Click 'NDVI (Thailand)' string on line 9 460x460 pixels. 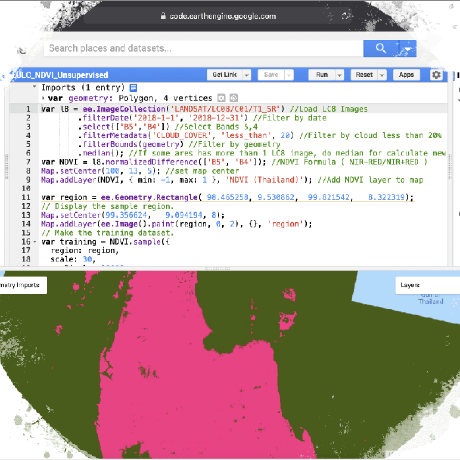point(263,180)
